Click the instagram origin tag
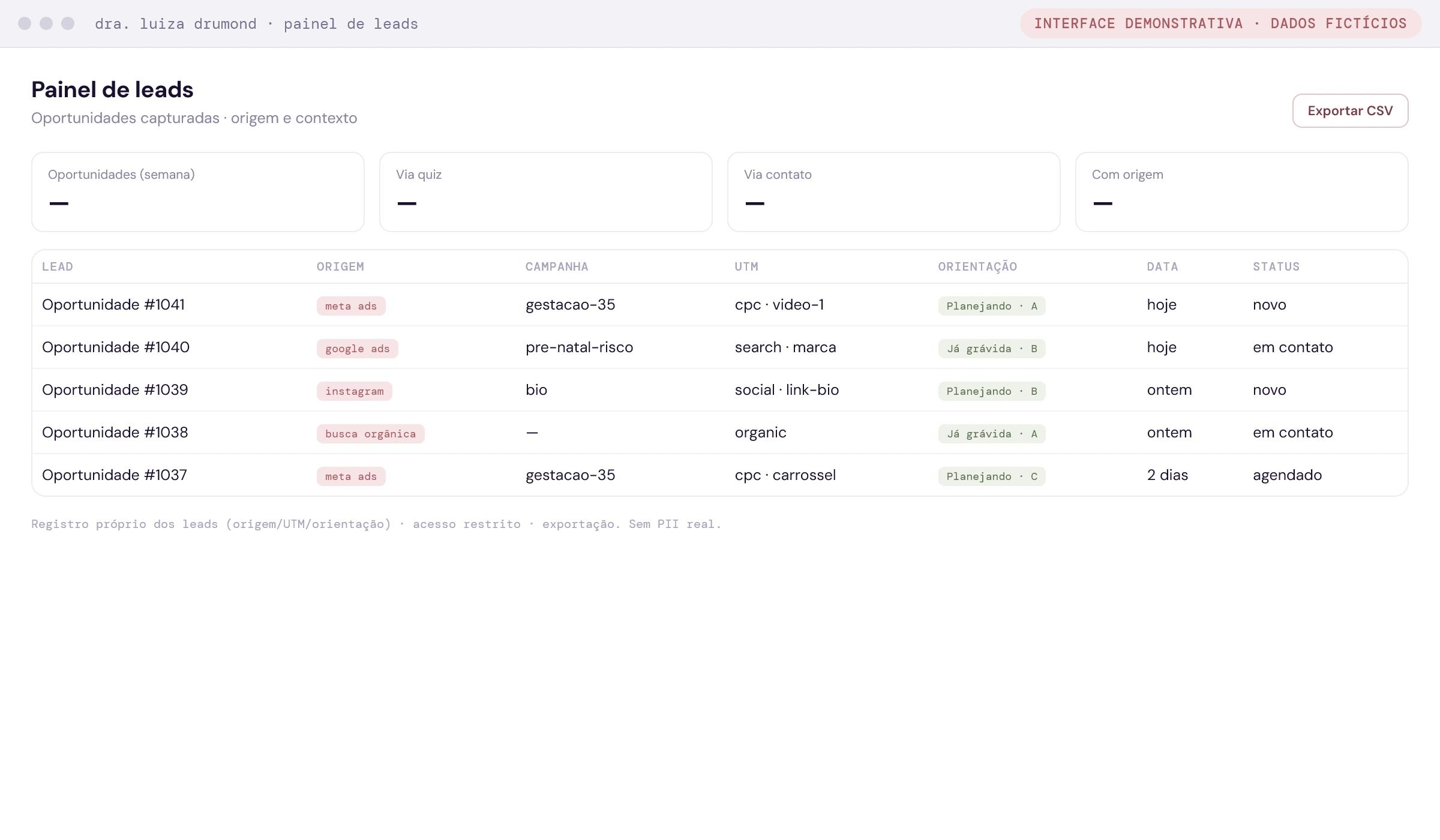 coord(355,391)
